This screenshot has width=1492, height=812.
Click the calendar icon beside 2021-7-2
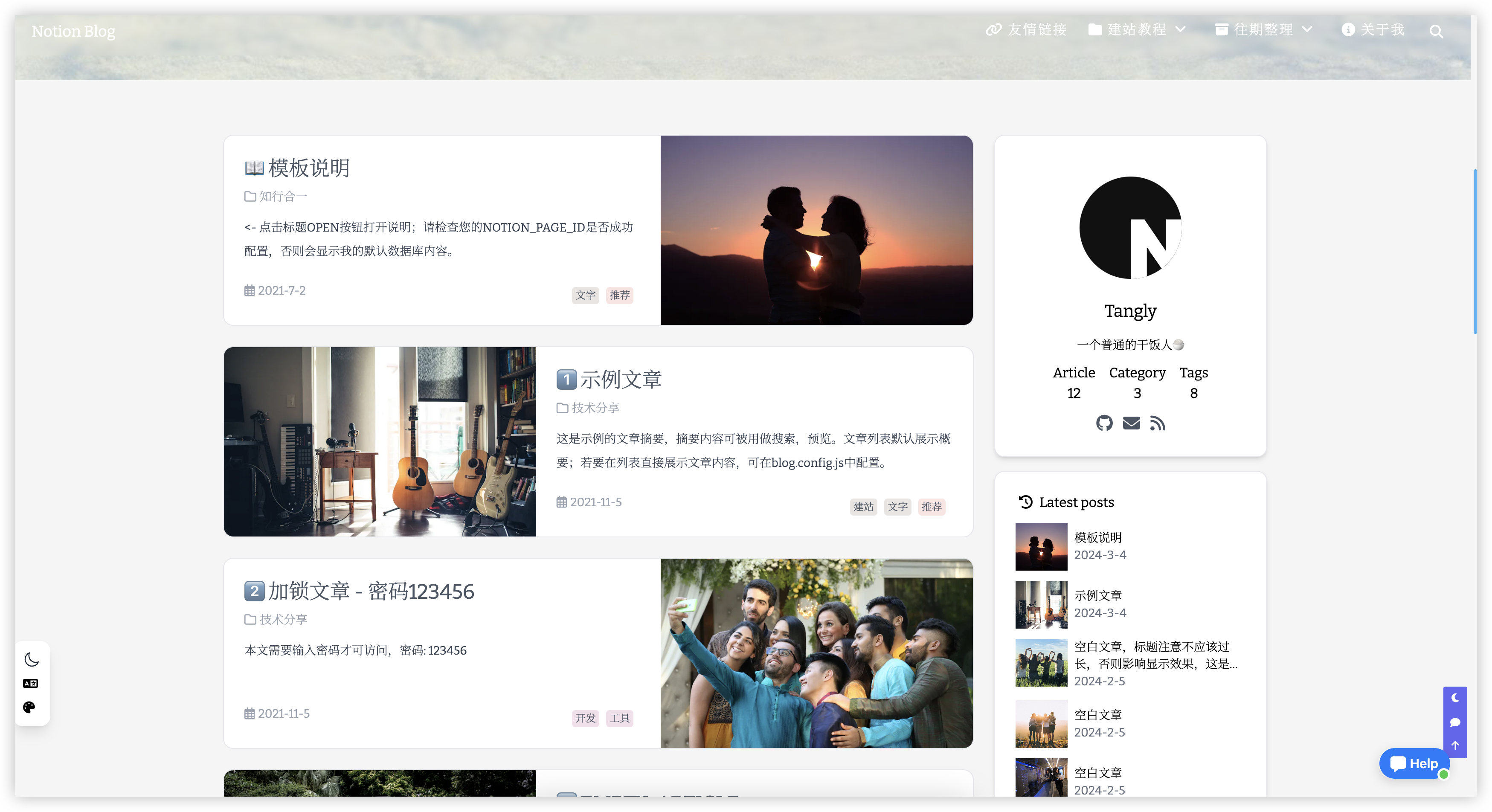pyautogui.click(x=250, y=291)
